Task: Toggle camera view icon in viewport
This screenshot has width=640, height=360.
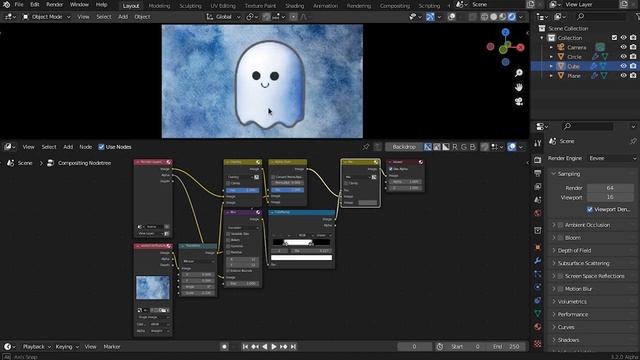Action: click(x=519, y=102)
